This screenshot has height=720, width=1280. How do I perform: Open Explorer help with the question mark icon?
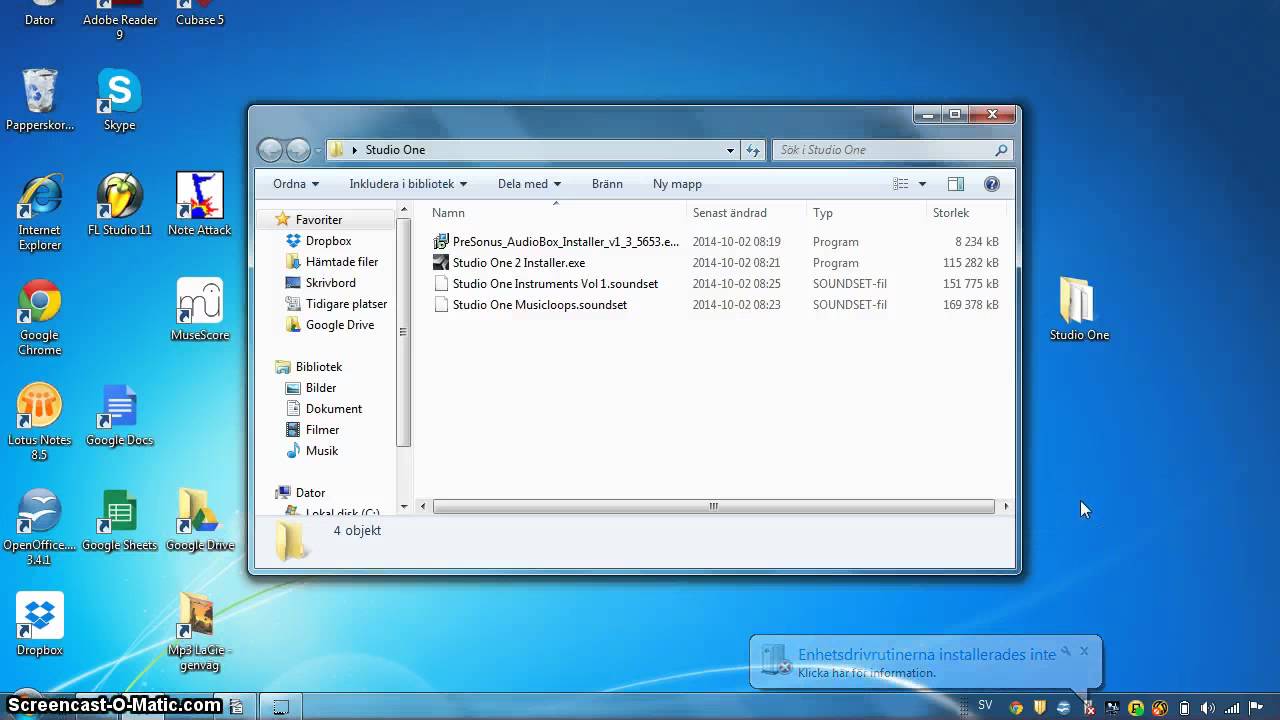pos(992,184)
